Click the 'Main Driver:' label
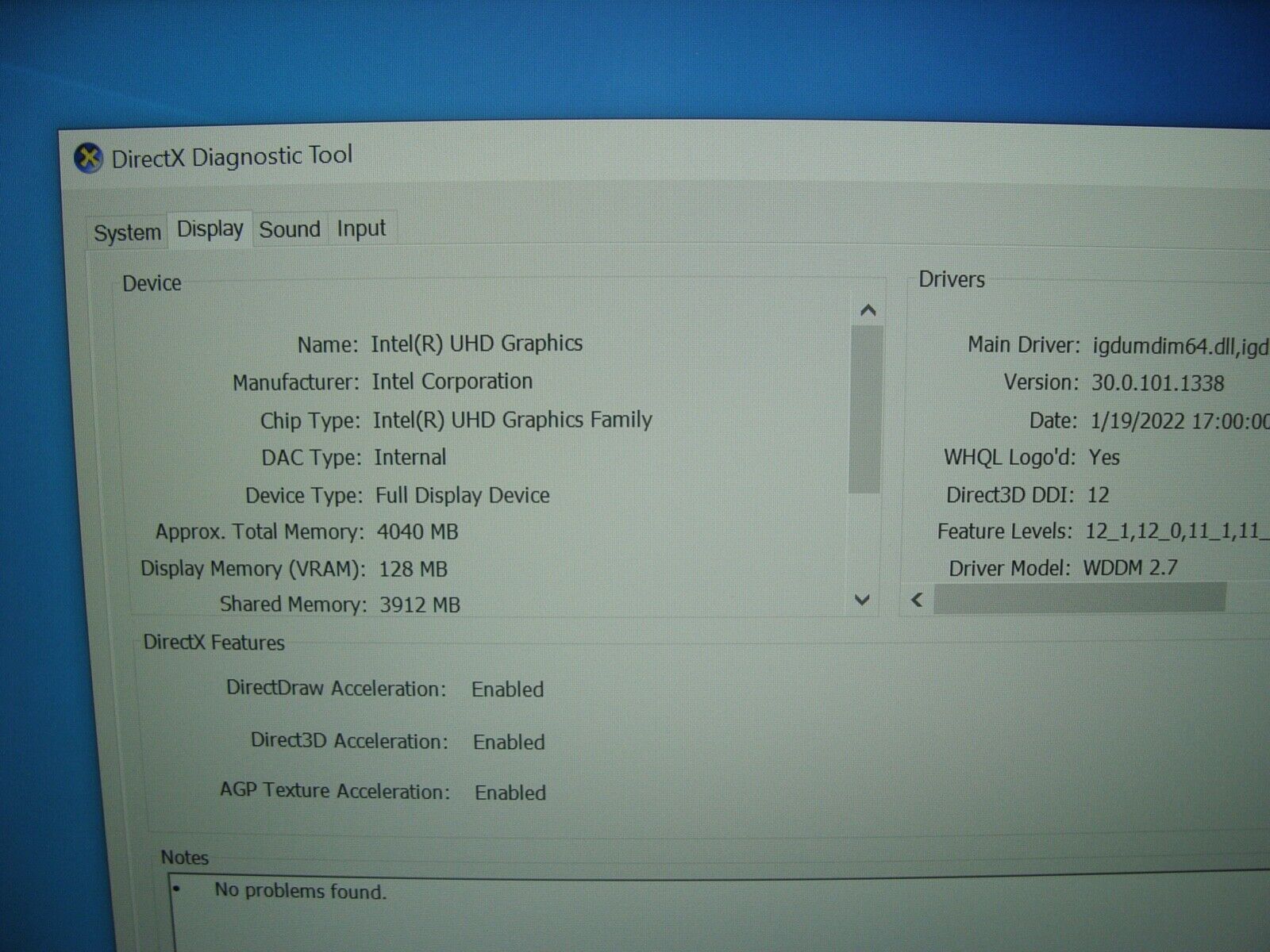1270x952 pixels. (1024, 345)
